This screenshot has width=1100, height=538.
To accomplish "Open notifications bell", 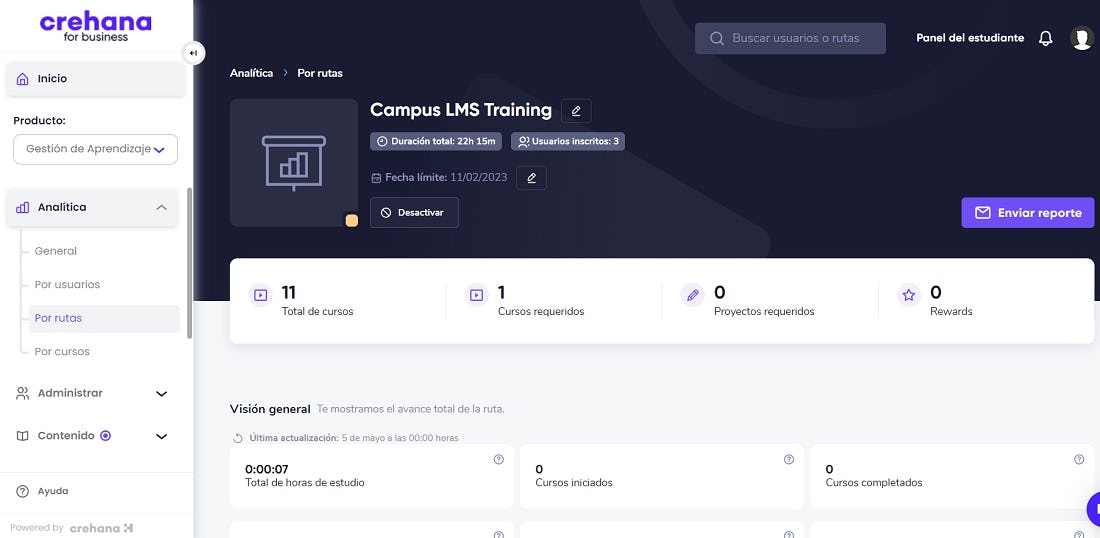I will [1045, 39].
